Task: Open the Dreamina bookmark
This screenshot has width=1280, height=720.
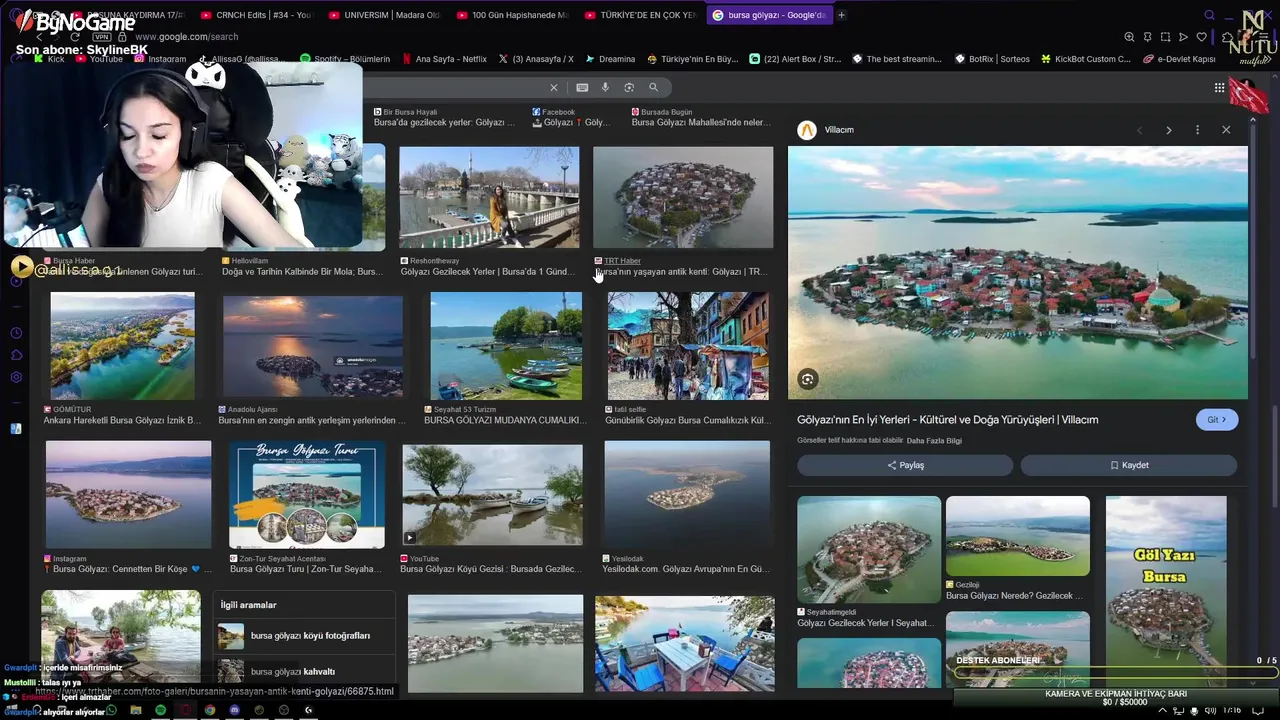Action: click(x=610, y=59)
